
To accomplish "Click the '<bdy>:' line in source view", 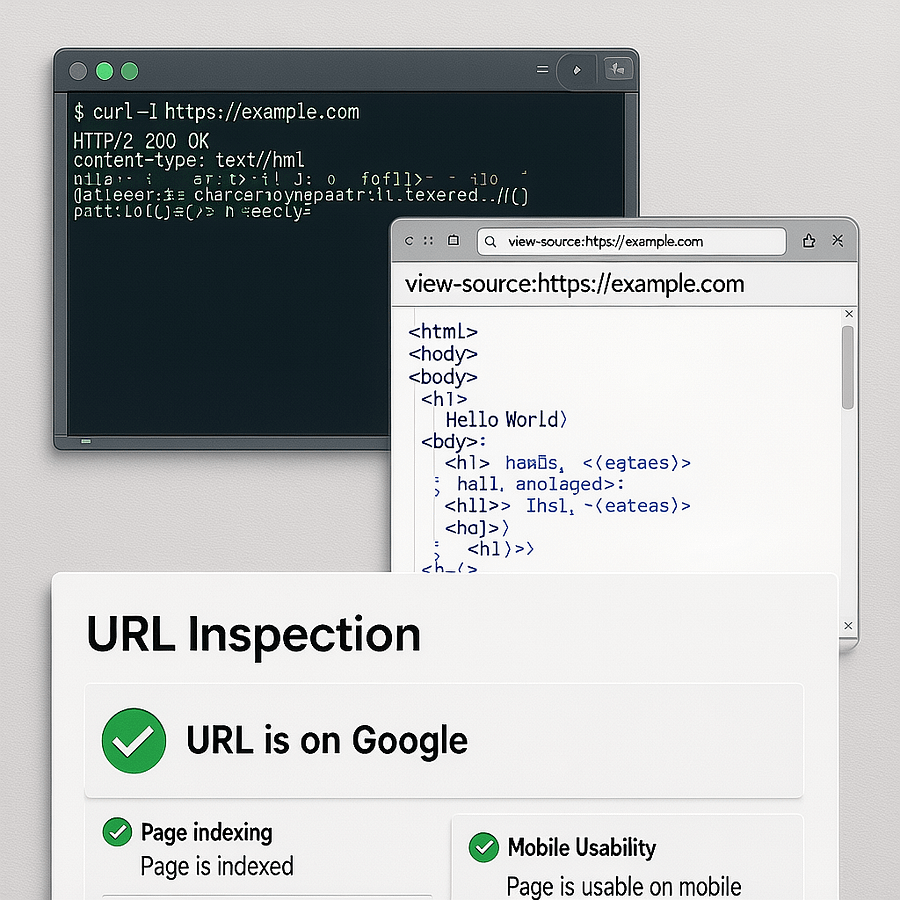I will [453, 441].
